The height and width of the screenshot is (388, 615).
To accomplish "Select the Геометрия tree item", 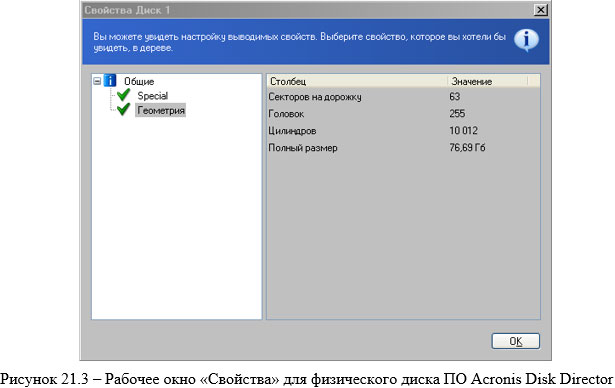I will (160, 110).
